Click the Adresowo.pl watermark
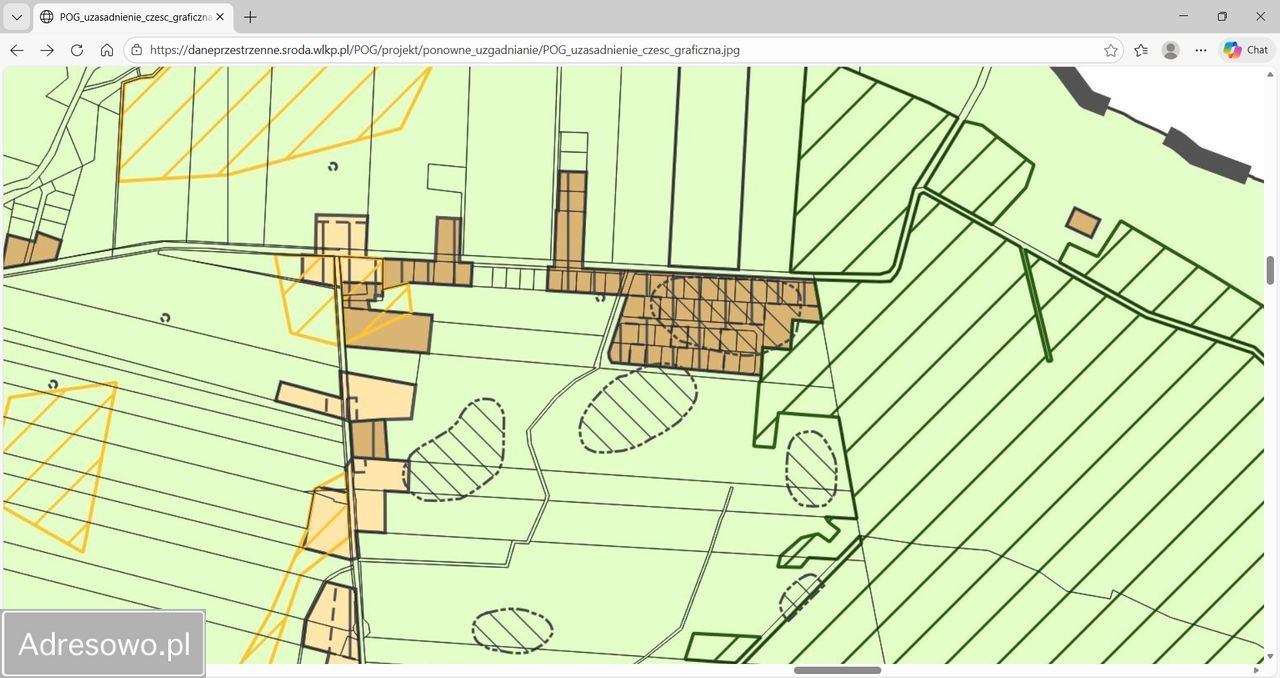This screenshot has height=678, width=1280. [x=104, y=644]
